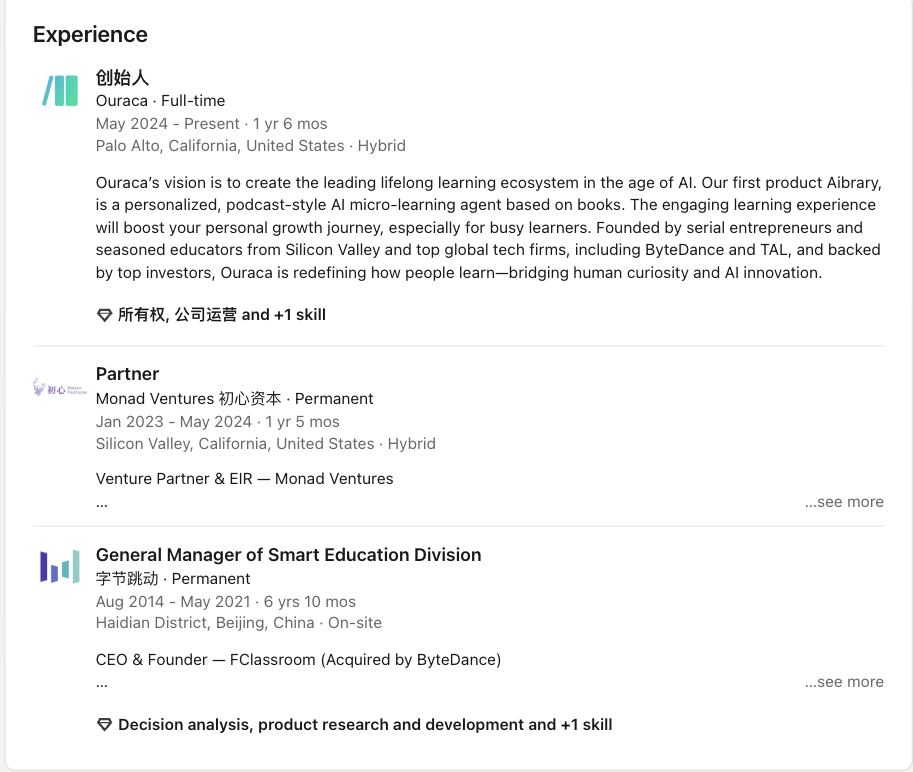
Task: Click the Experience section heading
Action: pyautogui.click(x=90, y=35)
